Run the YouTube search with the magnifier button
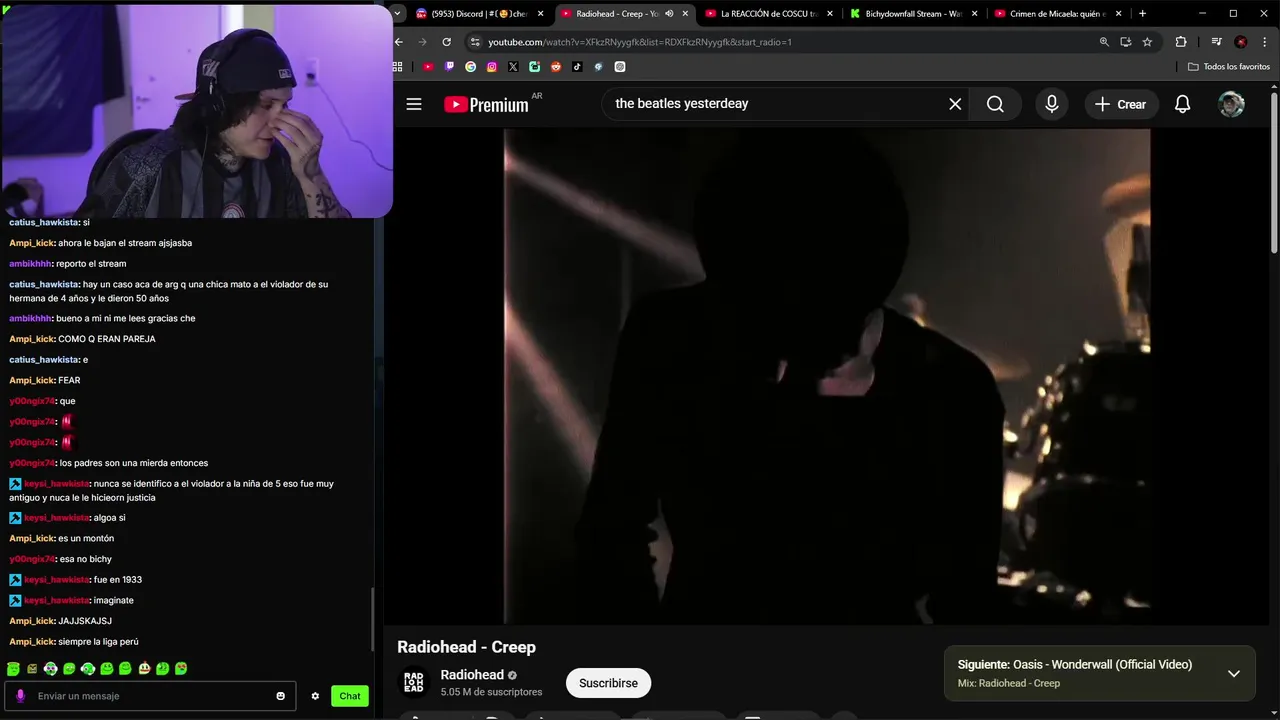 click(x=995, y=104)
